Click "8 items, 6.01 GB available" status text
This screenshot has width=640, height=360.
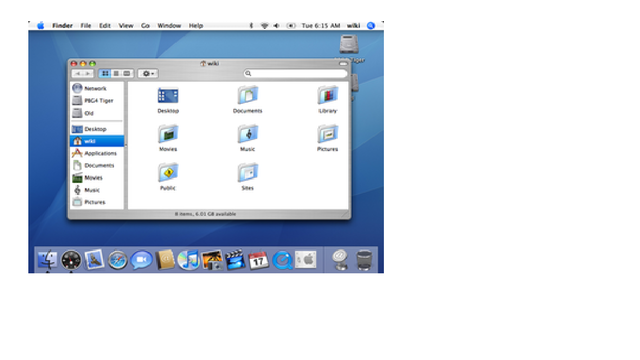point(205,214)
